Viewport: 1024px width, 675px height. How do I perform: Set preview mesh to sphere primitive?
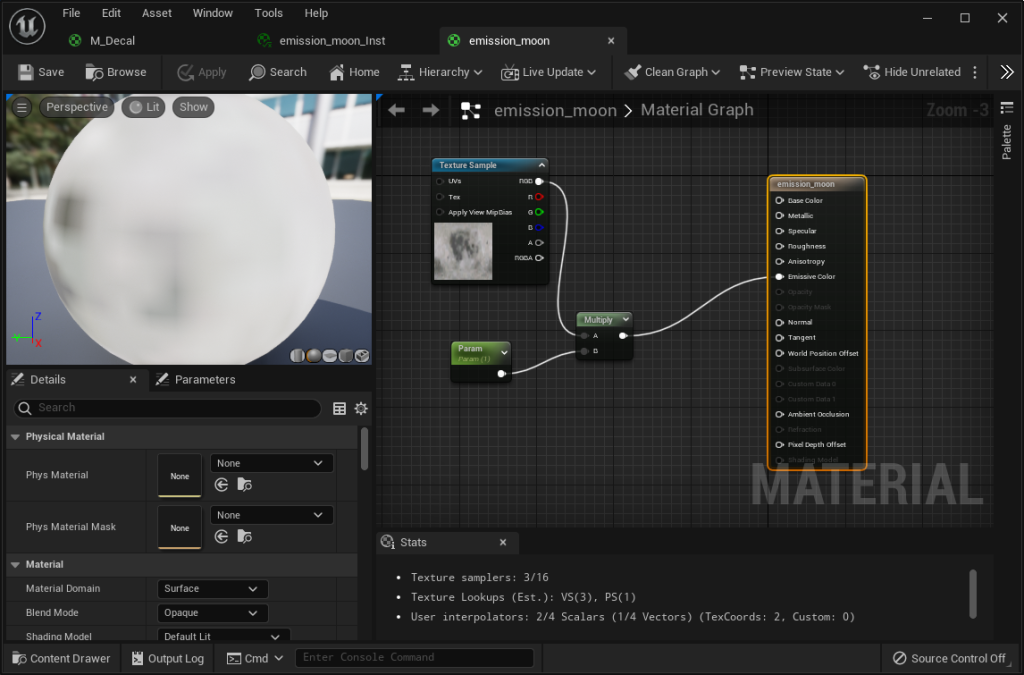[x=313, y=355]
